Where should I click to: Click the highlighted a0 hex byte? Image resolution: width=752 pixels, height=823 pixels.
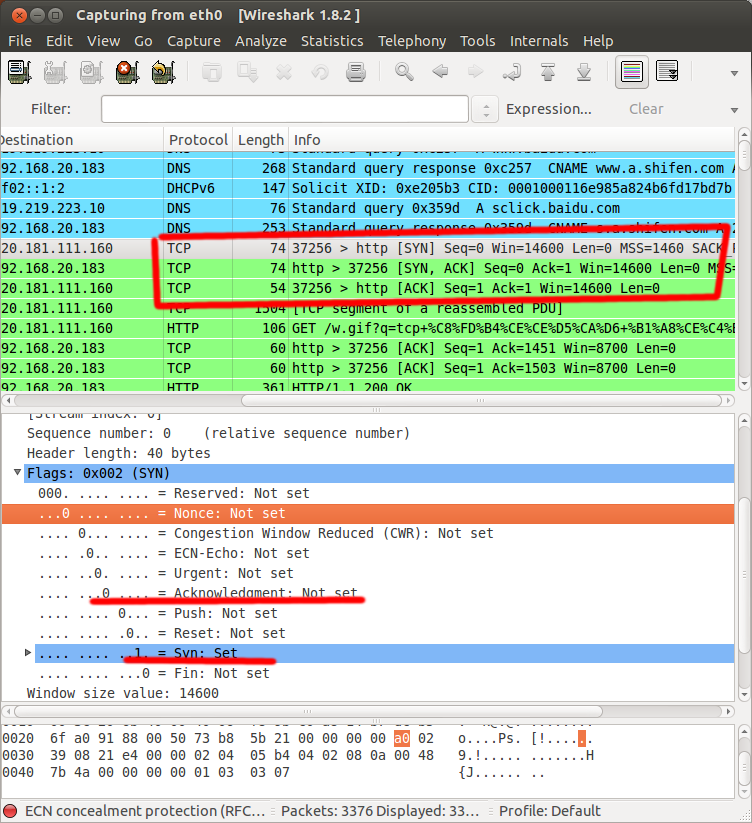pos(401,738)
